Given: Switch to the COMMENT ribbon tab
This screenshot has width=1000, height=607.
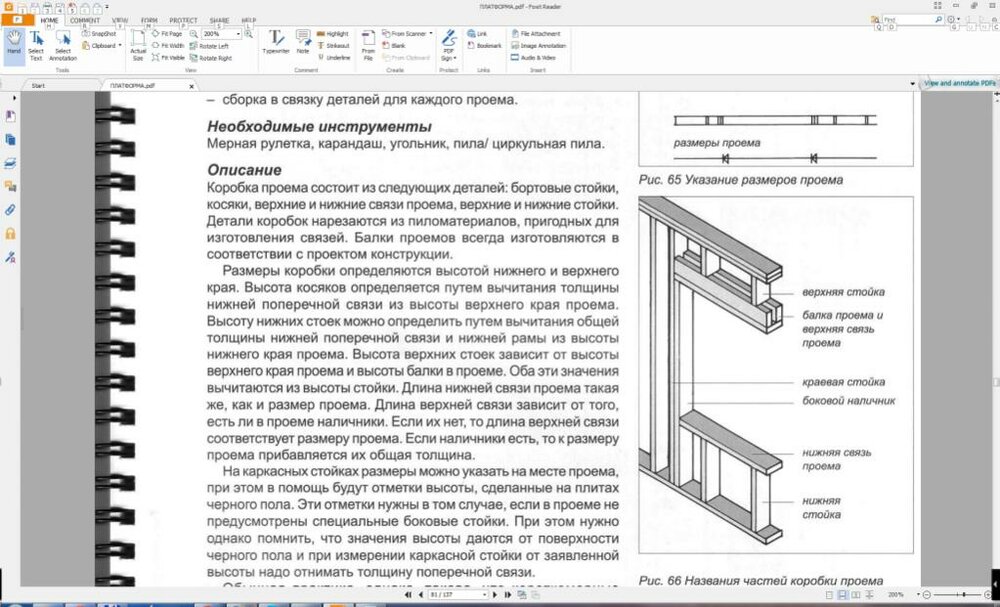Looking at the screenshot, I should pos(85,19).
